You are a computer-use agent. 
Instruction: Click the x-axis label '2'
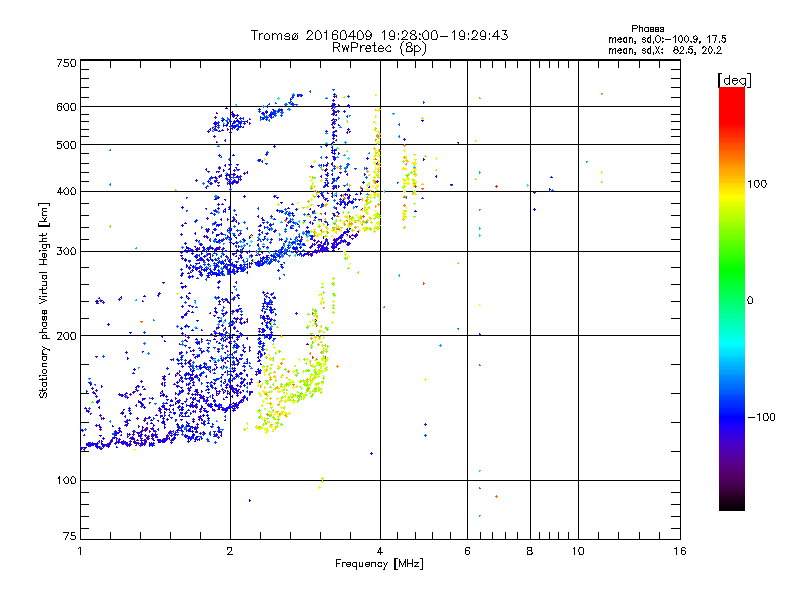(230, 551)
